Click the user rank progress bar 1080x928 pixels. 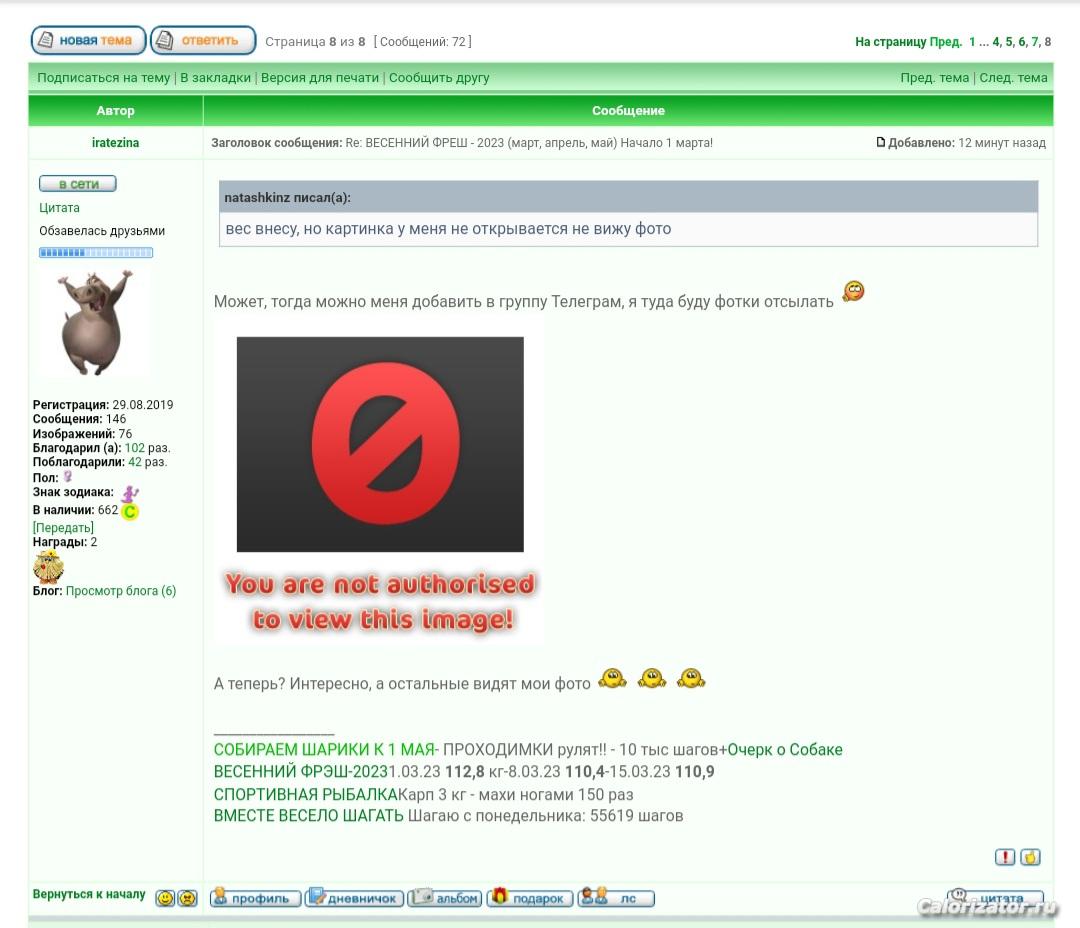pyautogui.click(x=96, y=253)
